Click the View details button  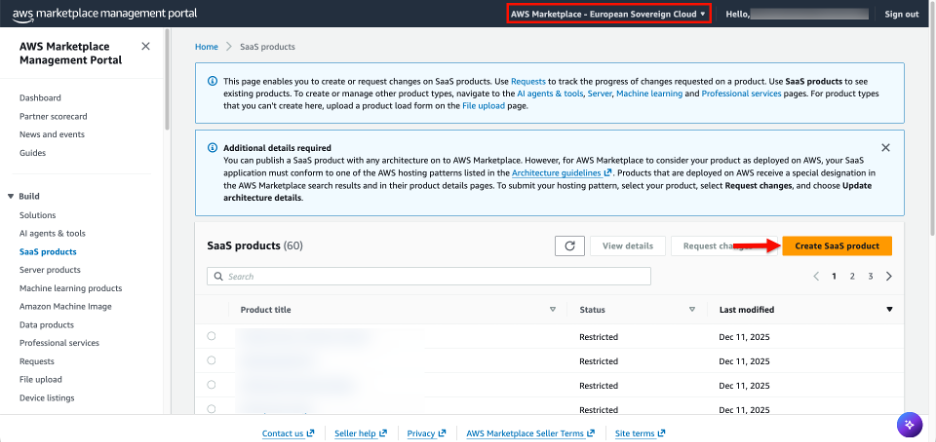tap(627, 246)
